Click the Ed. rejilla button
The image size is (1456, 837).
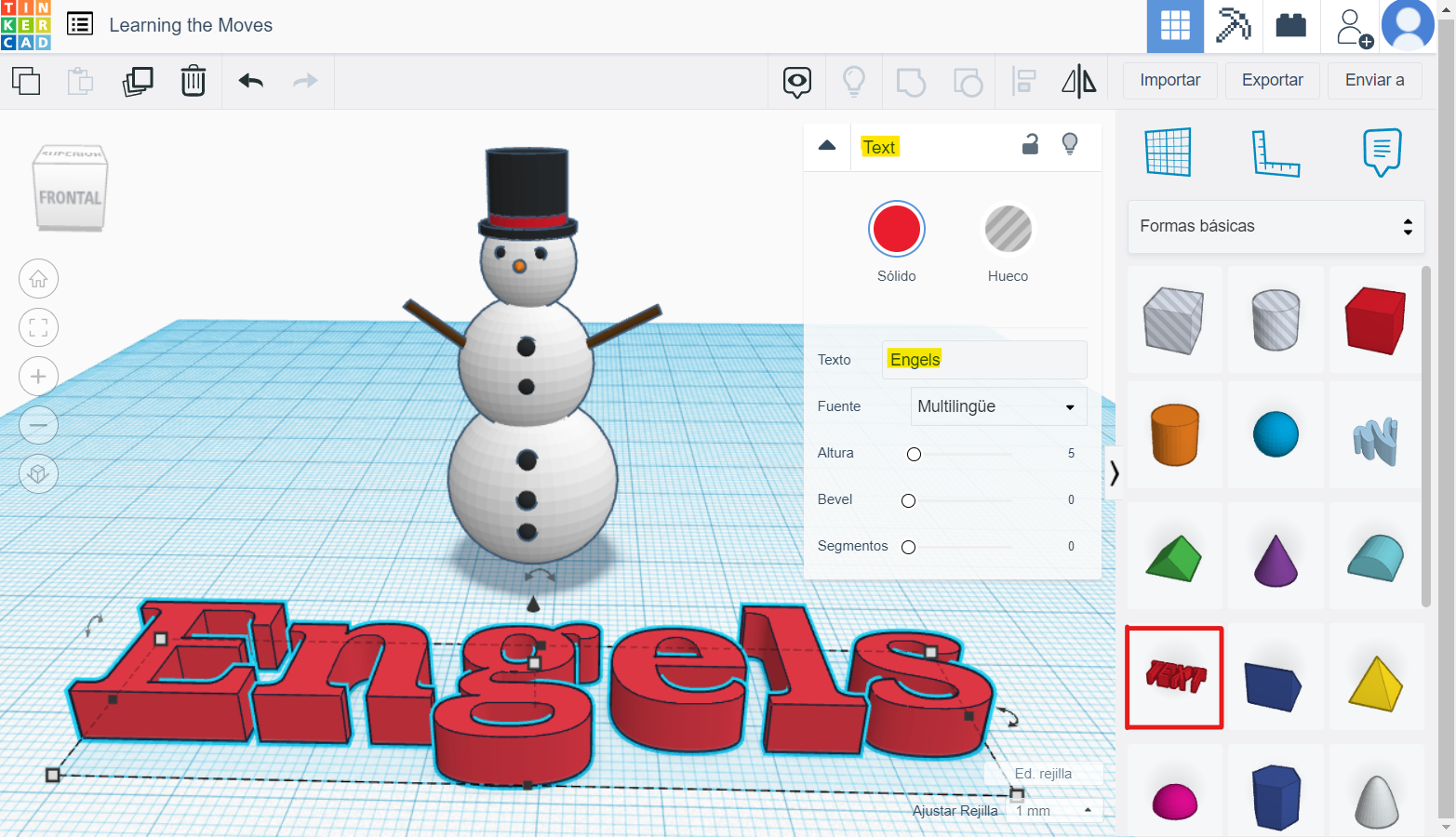pyautogui.click(x=1043, y=774)
